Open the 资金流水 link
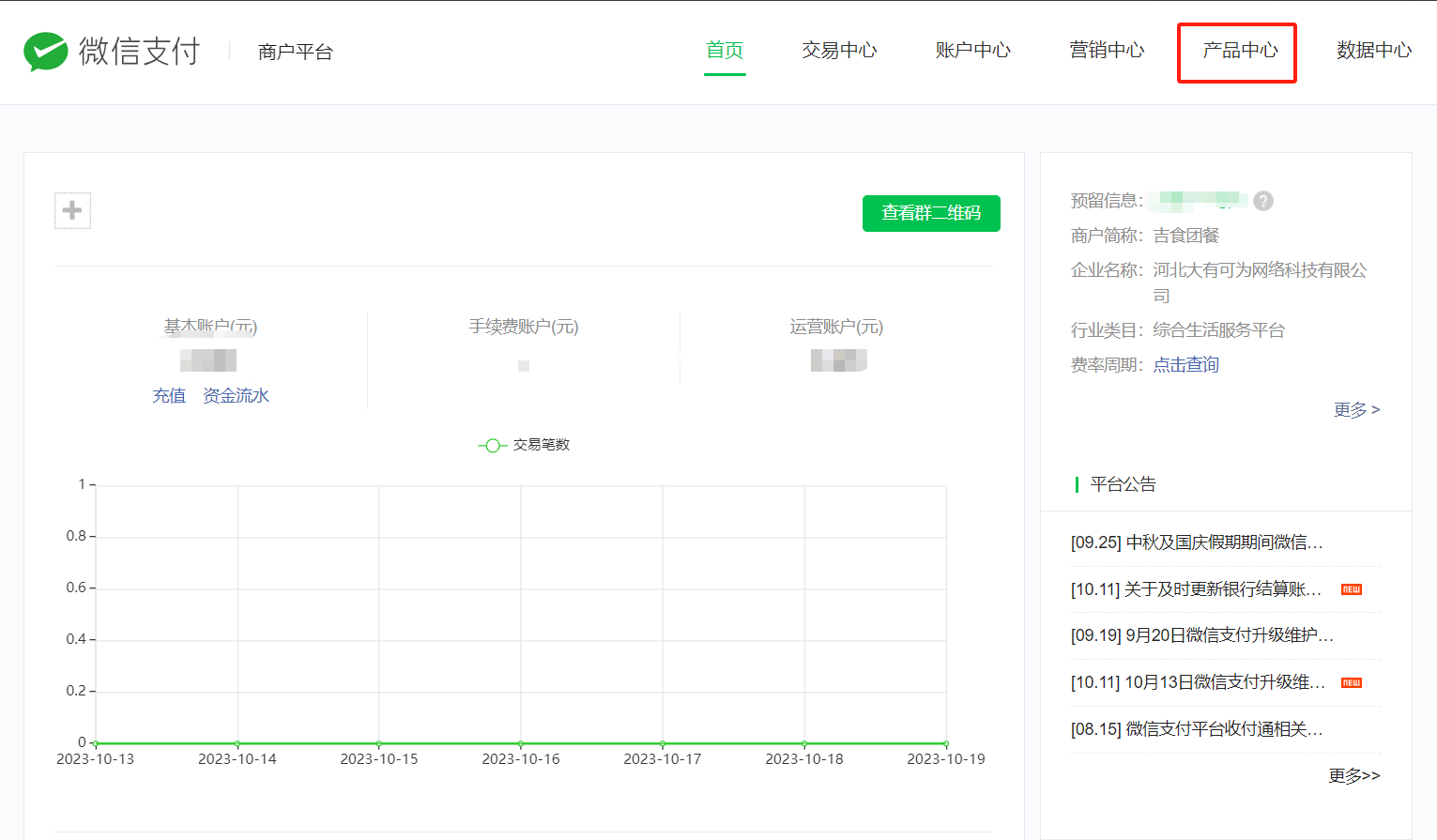The width and height of the screenshot is (1437, 840). [236, 396]
